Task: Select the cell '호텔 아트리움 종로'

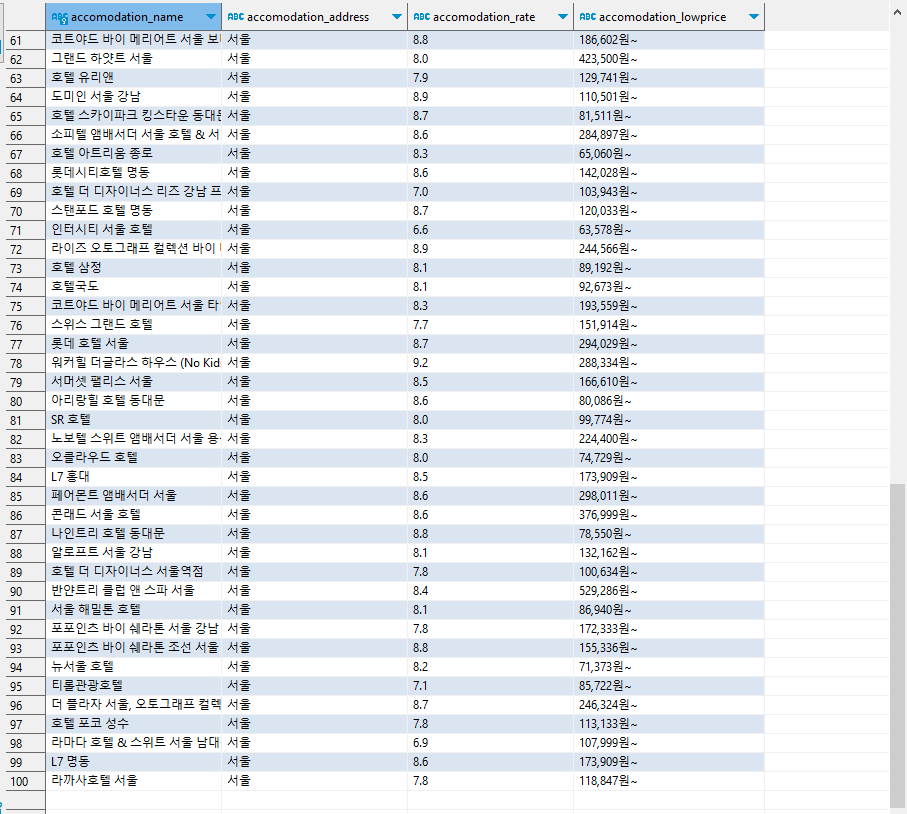Action: [134, 153]
